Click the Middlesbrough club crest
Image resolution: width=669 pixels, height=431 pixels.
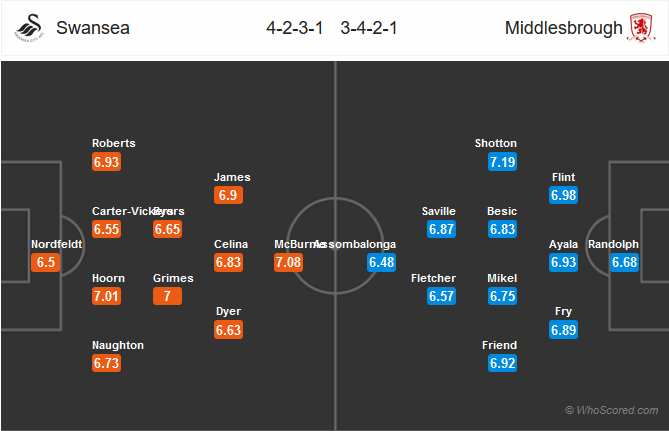641,27
